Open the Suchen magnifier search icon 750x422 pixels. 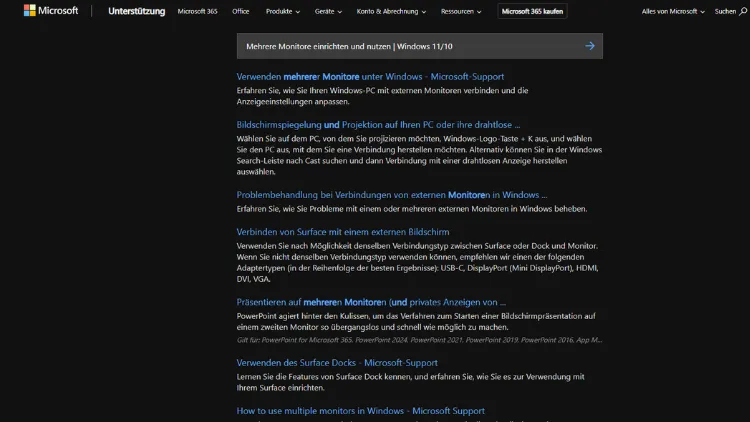(743, 11)
